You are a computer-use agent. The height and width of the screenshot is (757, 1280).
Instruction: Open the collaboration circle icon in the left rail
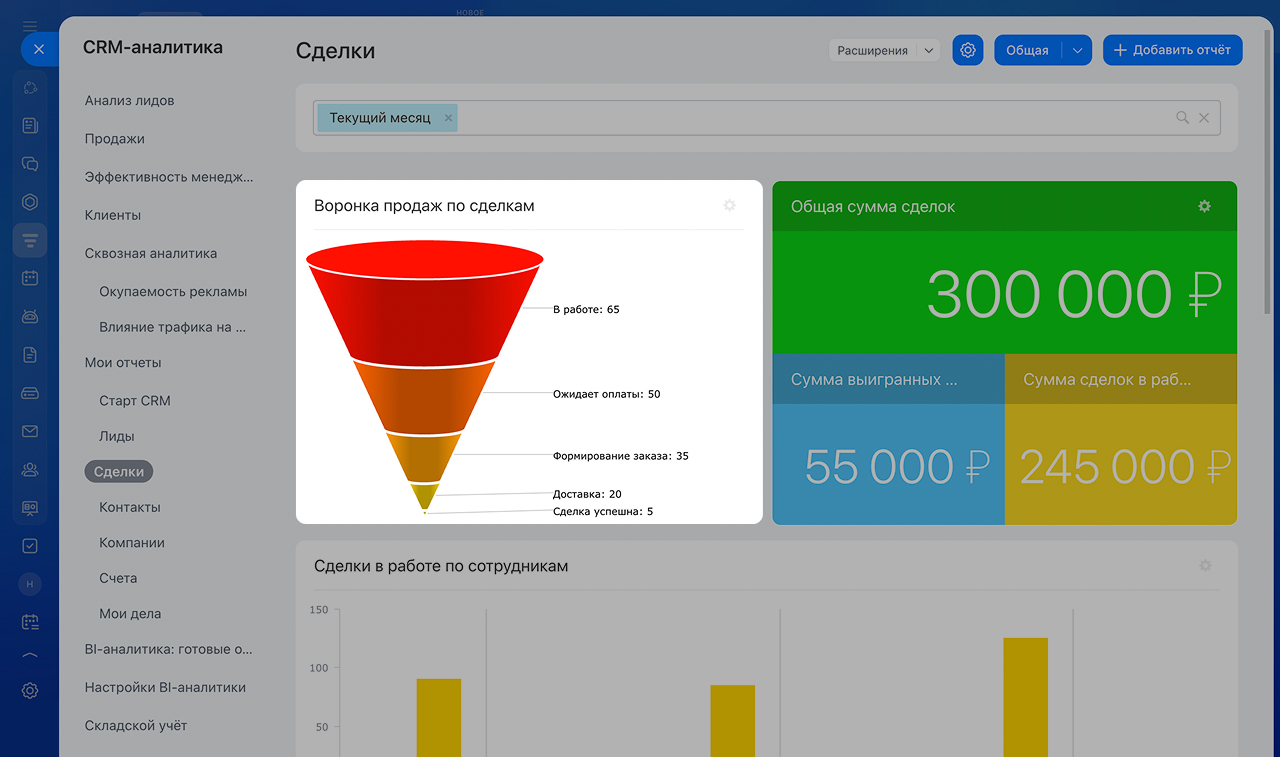tap(30, 88)
